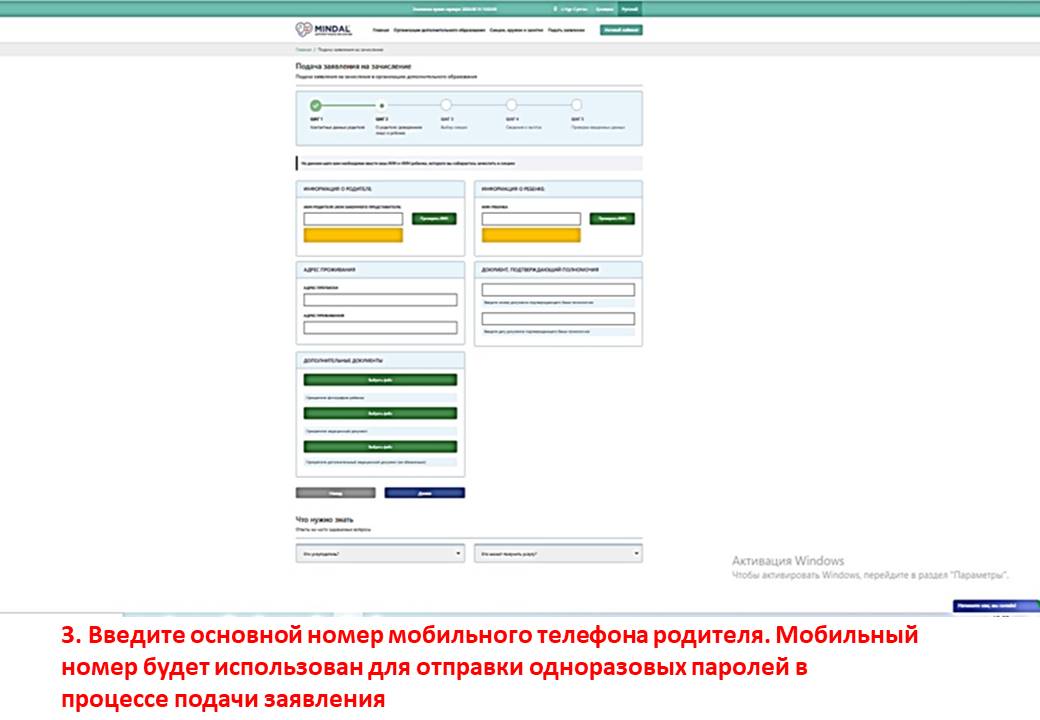Open 'Организации дополнительного образования' menu item

[x=440, y=31]
